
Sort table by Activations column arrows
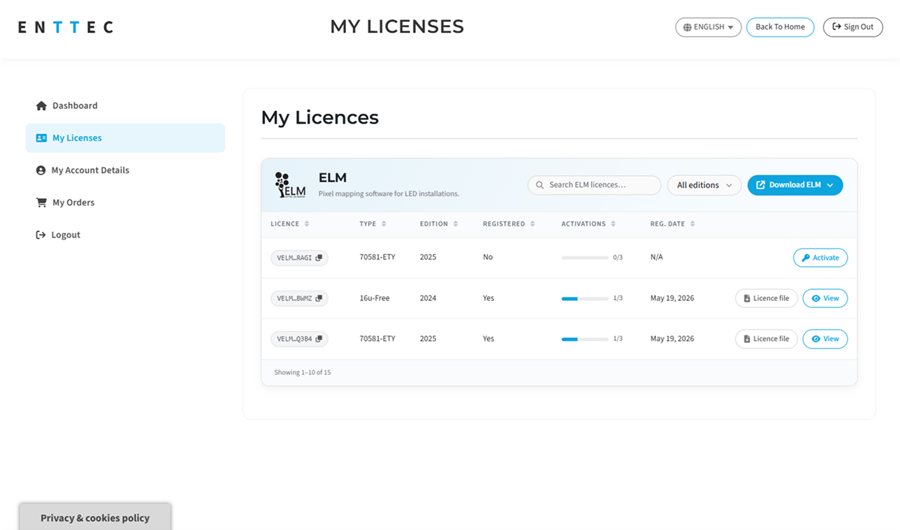(613, 224)
